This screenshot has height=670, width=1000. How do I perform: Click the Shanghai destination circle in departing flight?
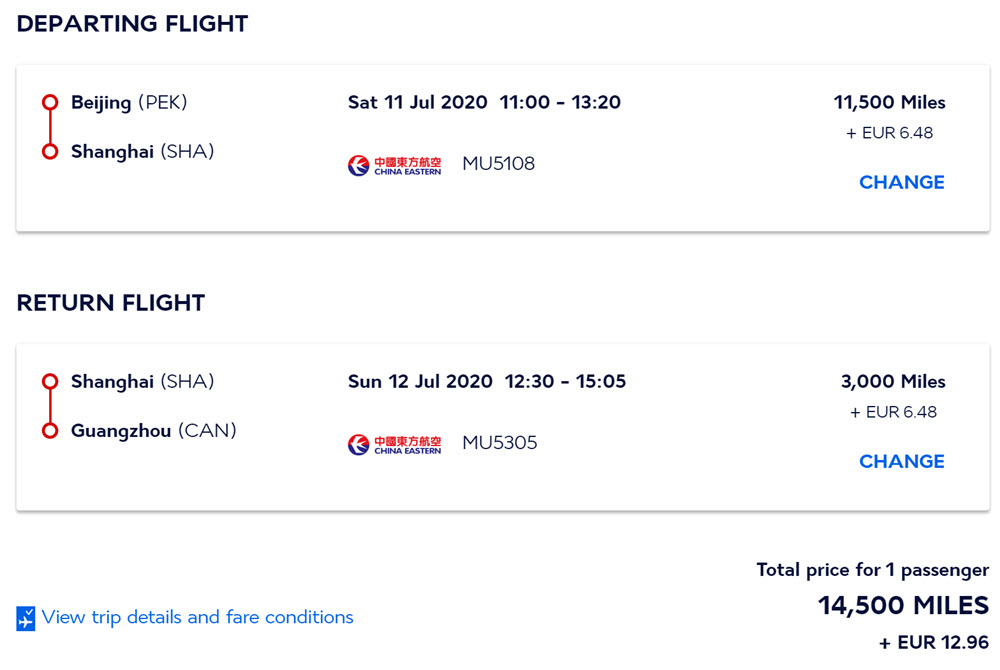[50, 152]
